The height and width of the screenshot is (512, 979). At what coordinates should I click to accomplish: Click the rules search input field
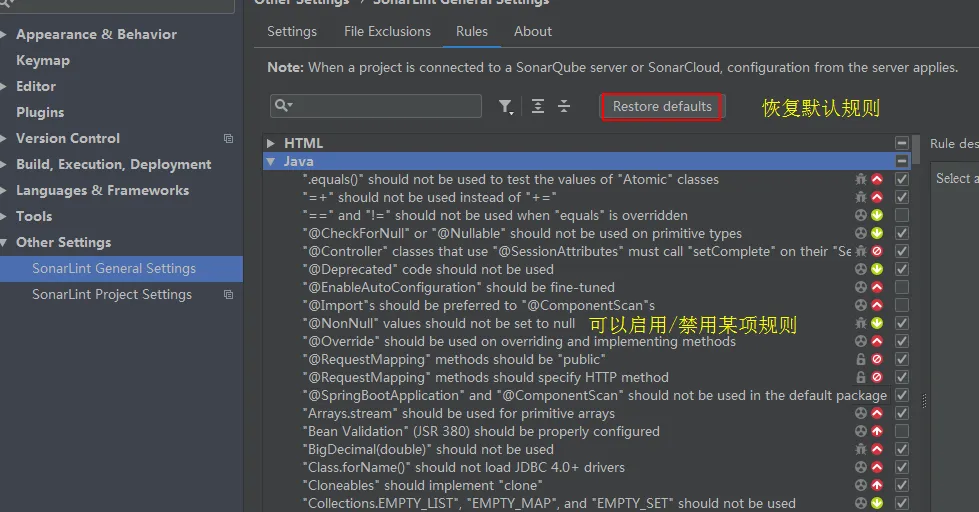point(376,106)
